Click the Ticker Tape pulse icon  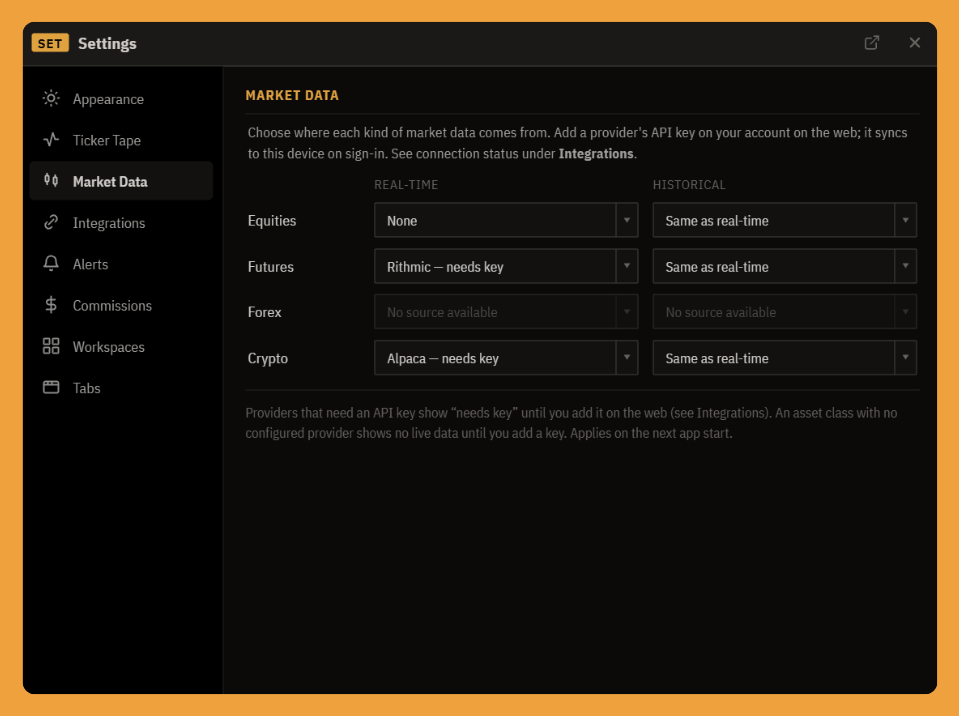pyautogui.click(x=51, y=140)
